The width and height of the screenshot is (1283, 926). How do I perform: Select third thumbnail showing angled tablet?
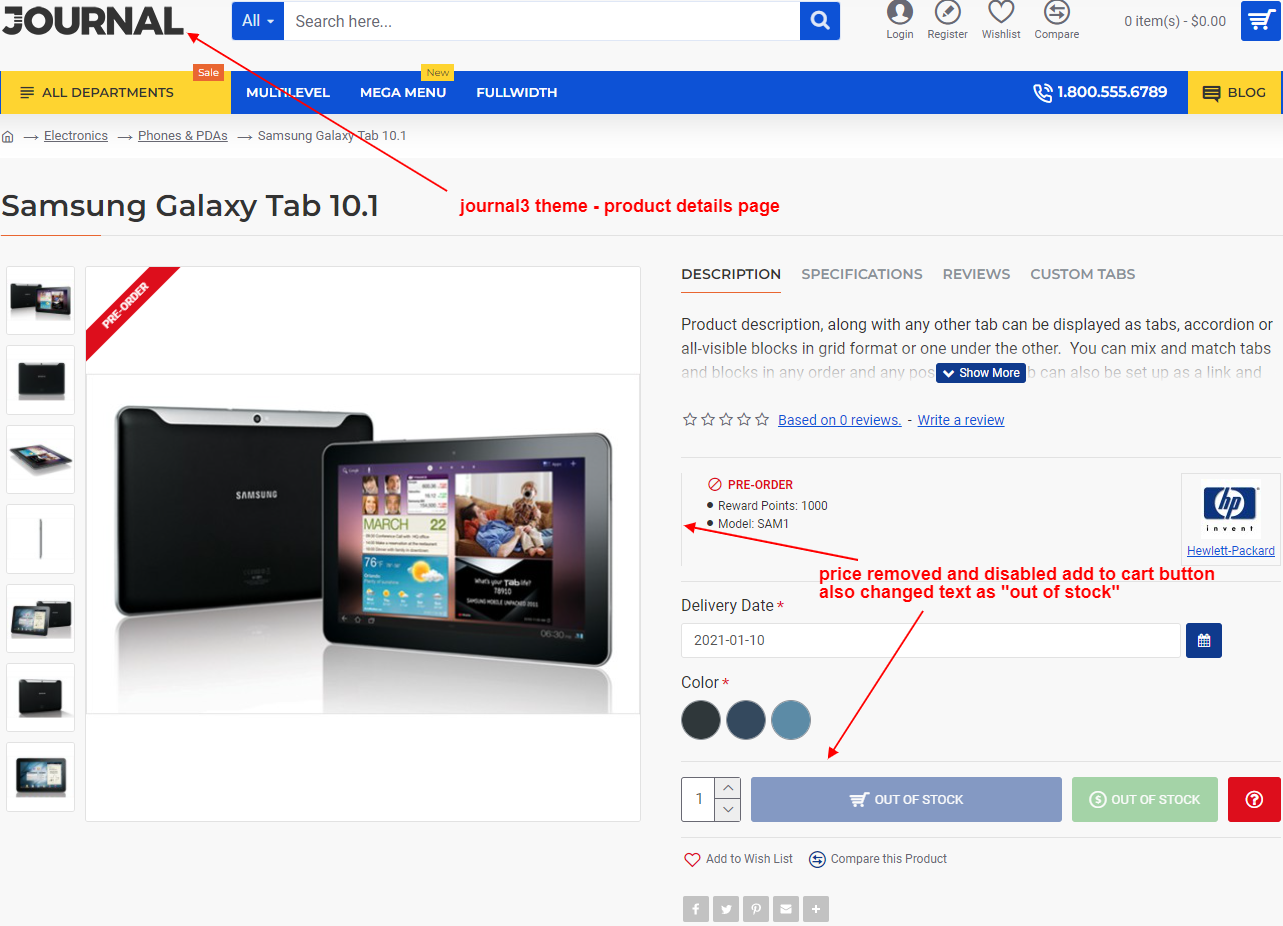(40, 459)
